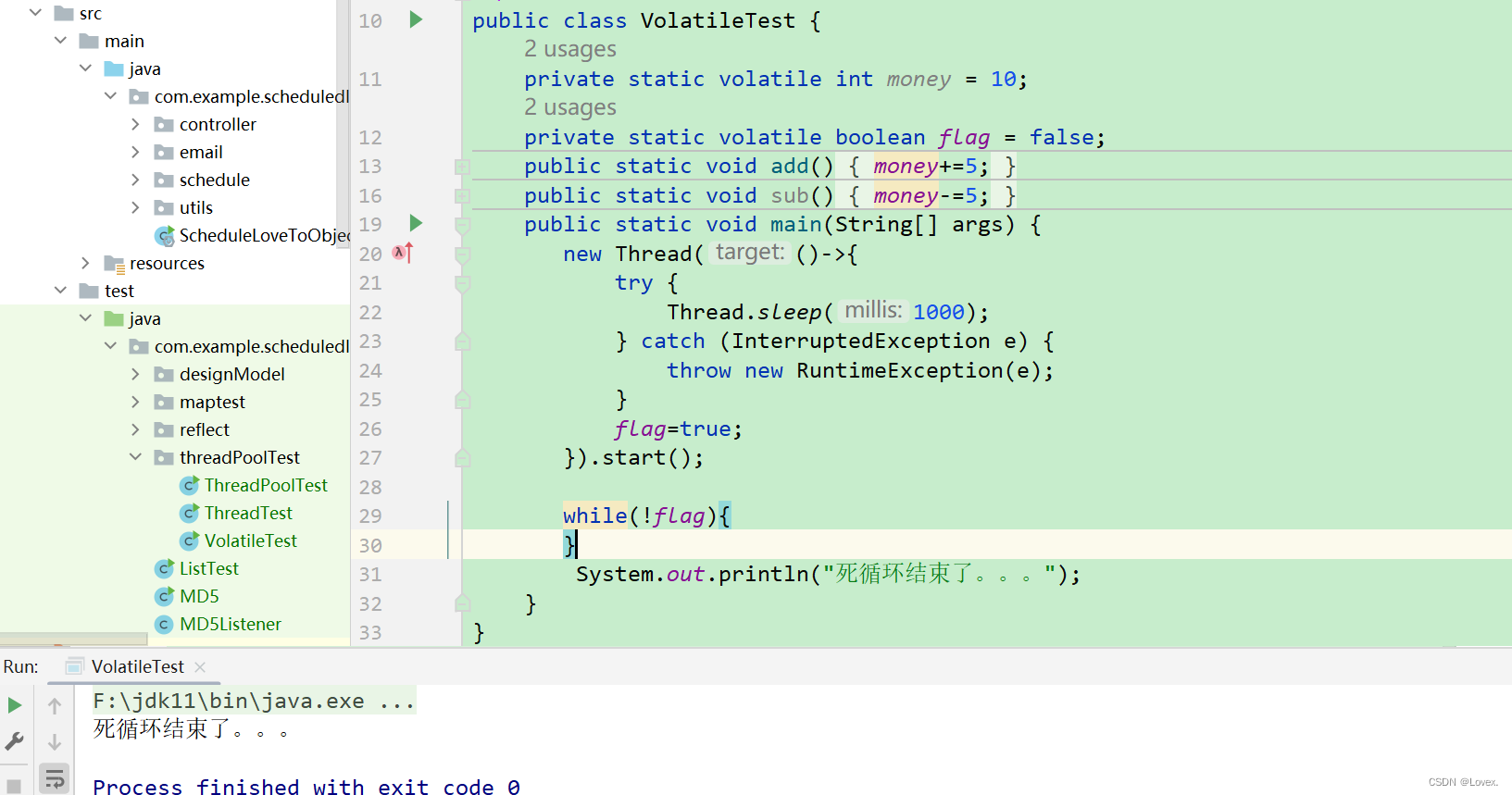Screen dimensions: 1512x795
Task: Collapse the threadPoolTest package
Action: coord(136,457)
